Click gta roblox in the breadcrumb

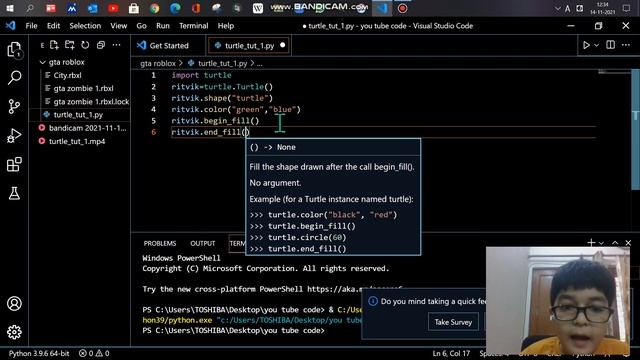click(x=158, y=64)
